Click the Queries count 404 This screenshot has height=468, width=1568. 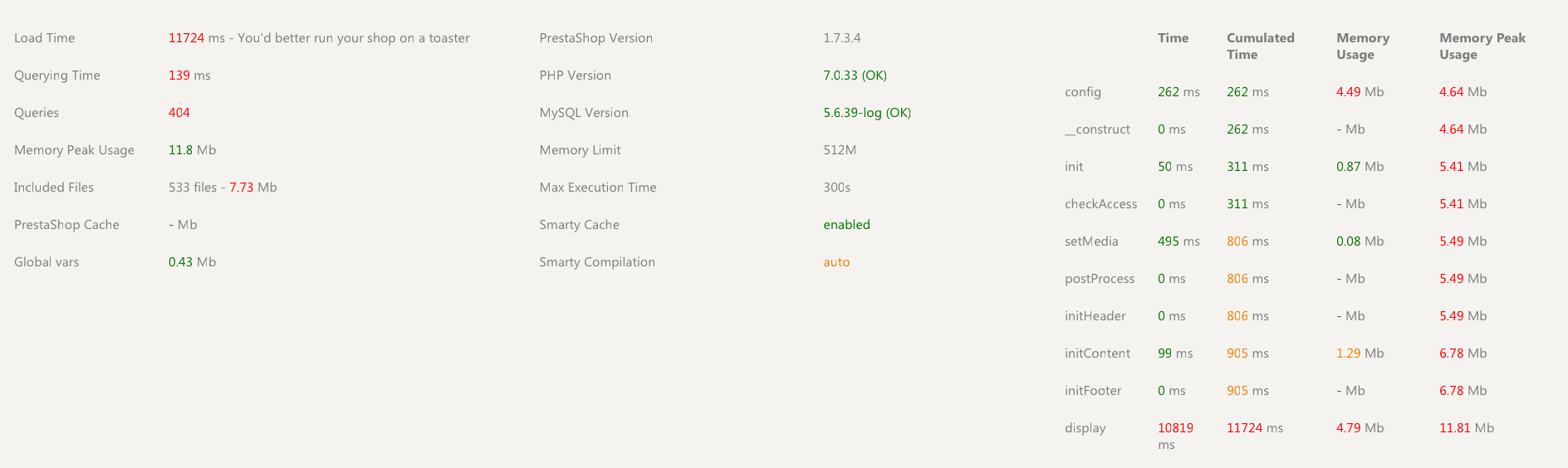tap(179, 113)
